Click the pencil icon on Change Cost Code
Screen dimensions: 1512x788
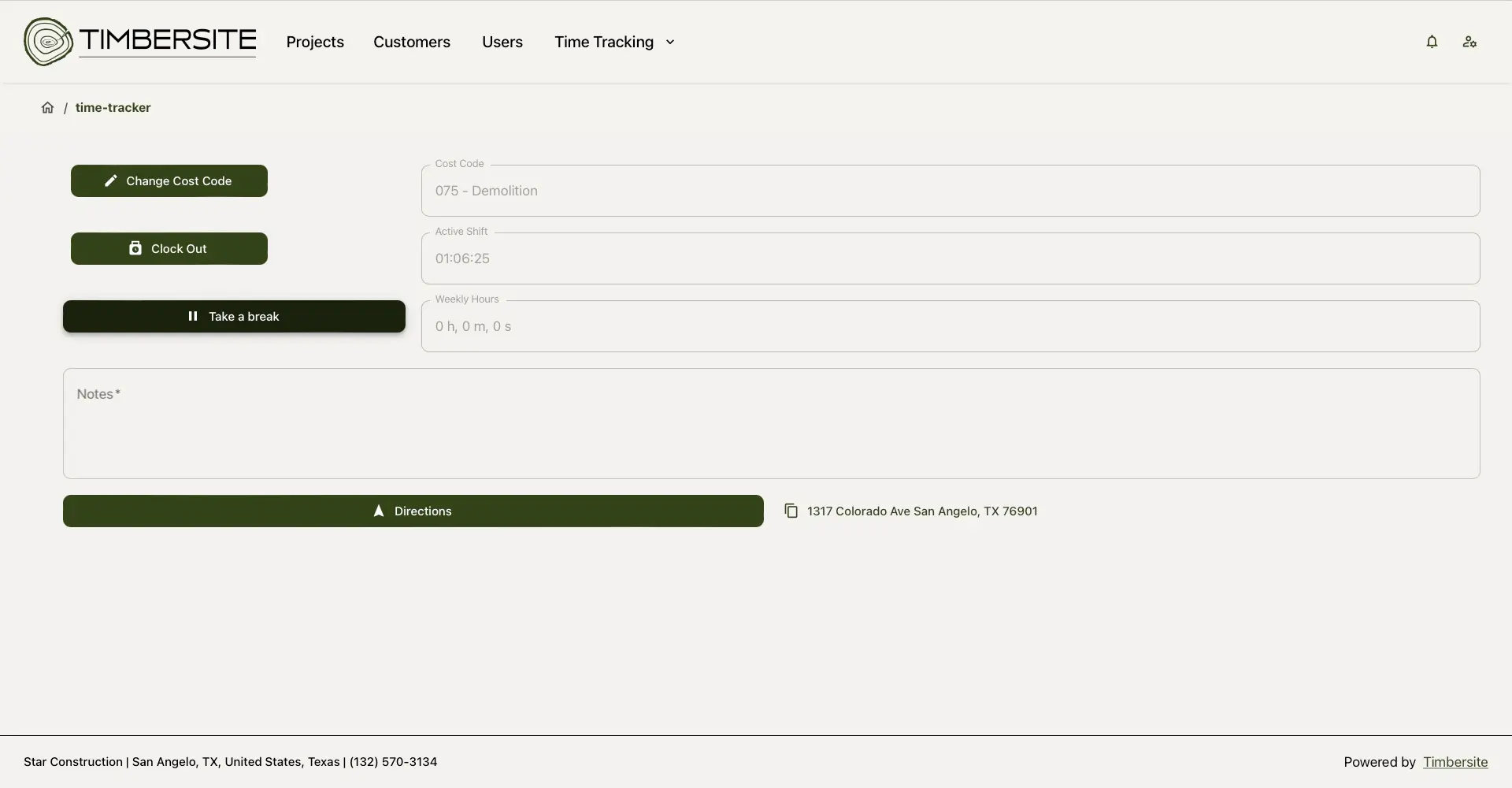click(111, 181)
